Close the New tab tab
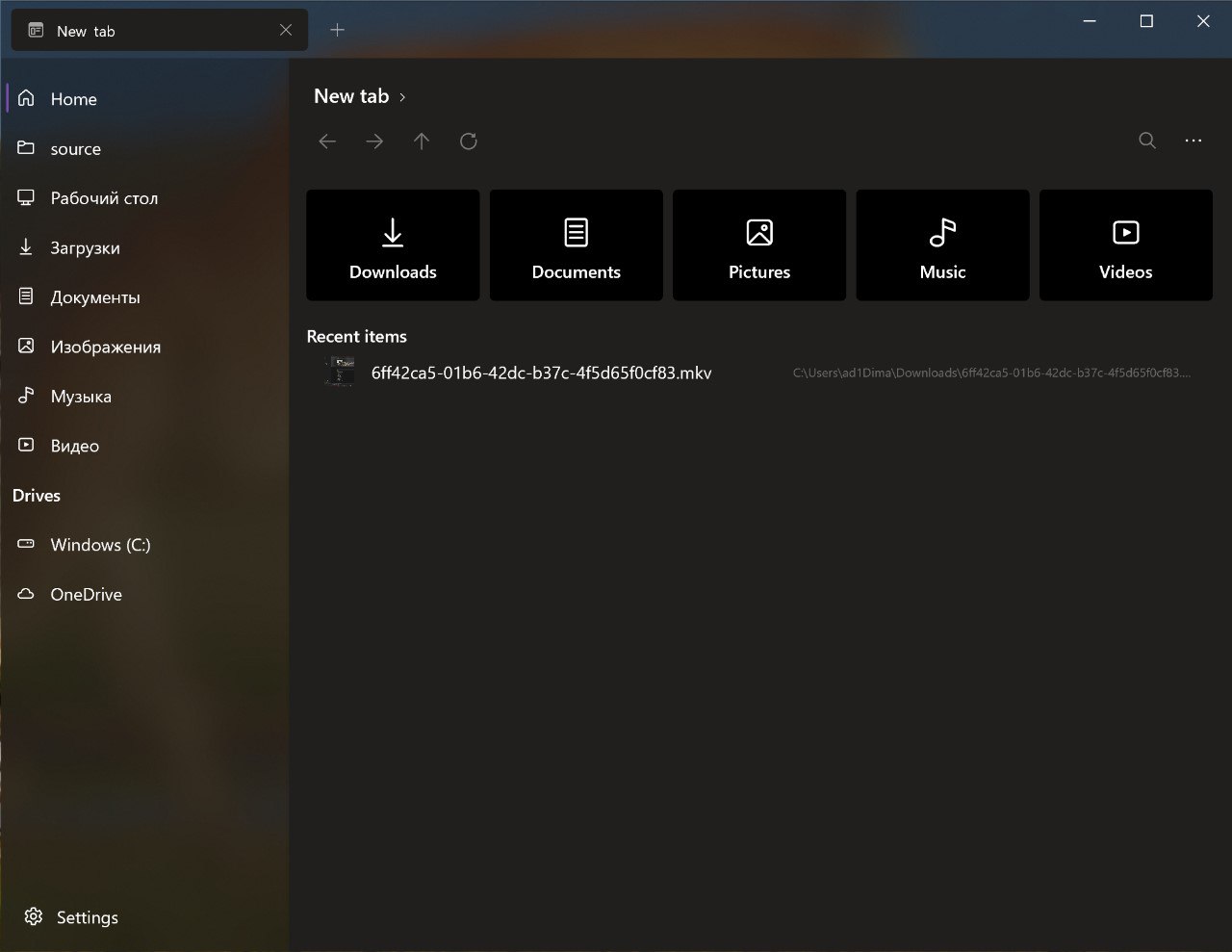1232x952 pixels. 286,30
